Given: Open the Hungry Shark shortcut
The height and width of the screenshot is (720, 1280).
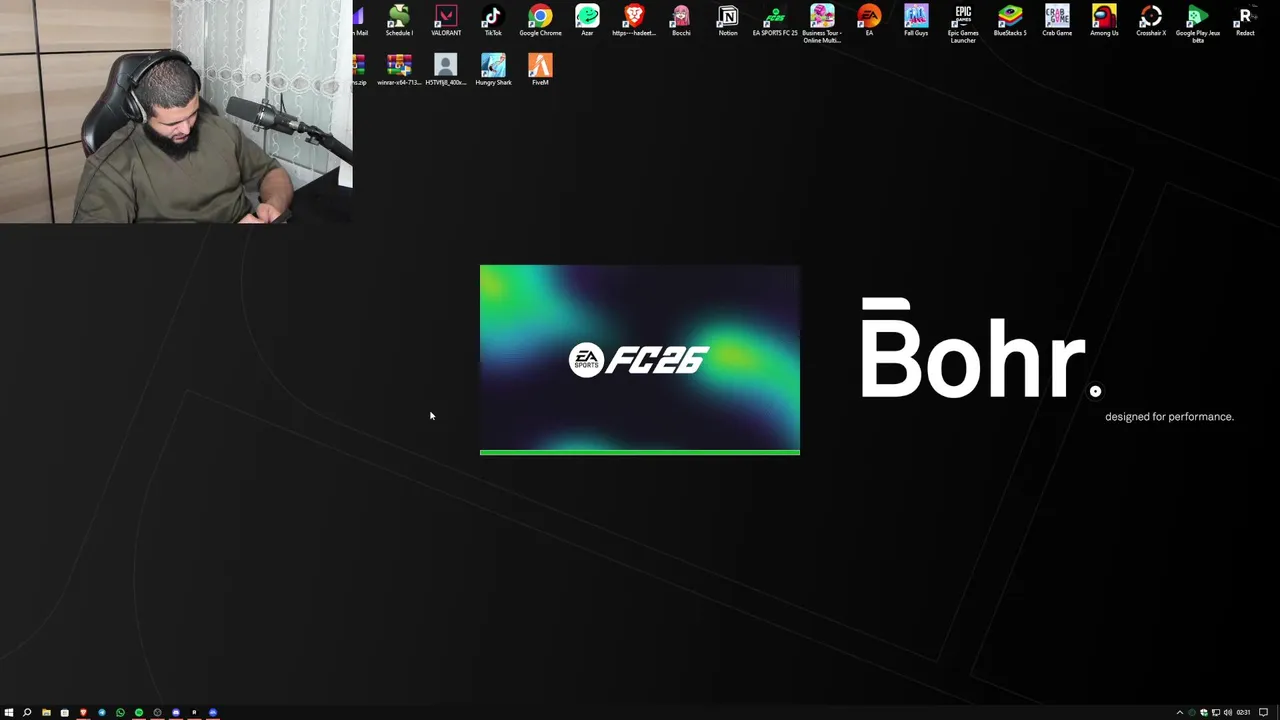Looking at the screenshot, I should (493, 70).
